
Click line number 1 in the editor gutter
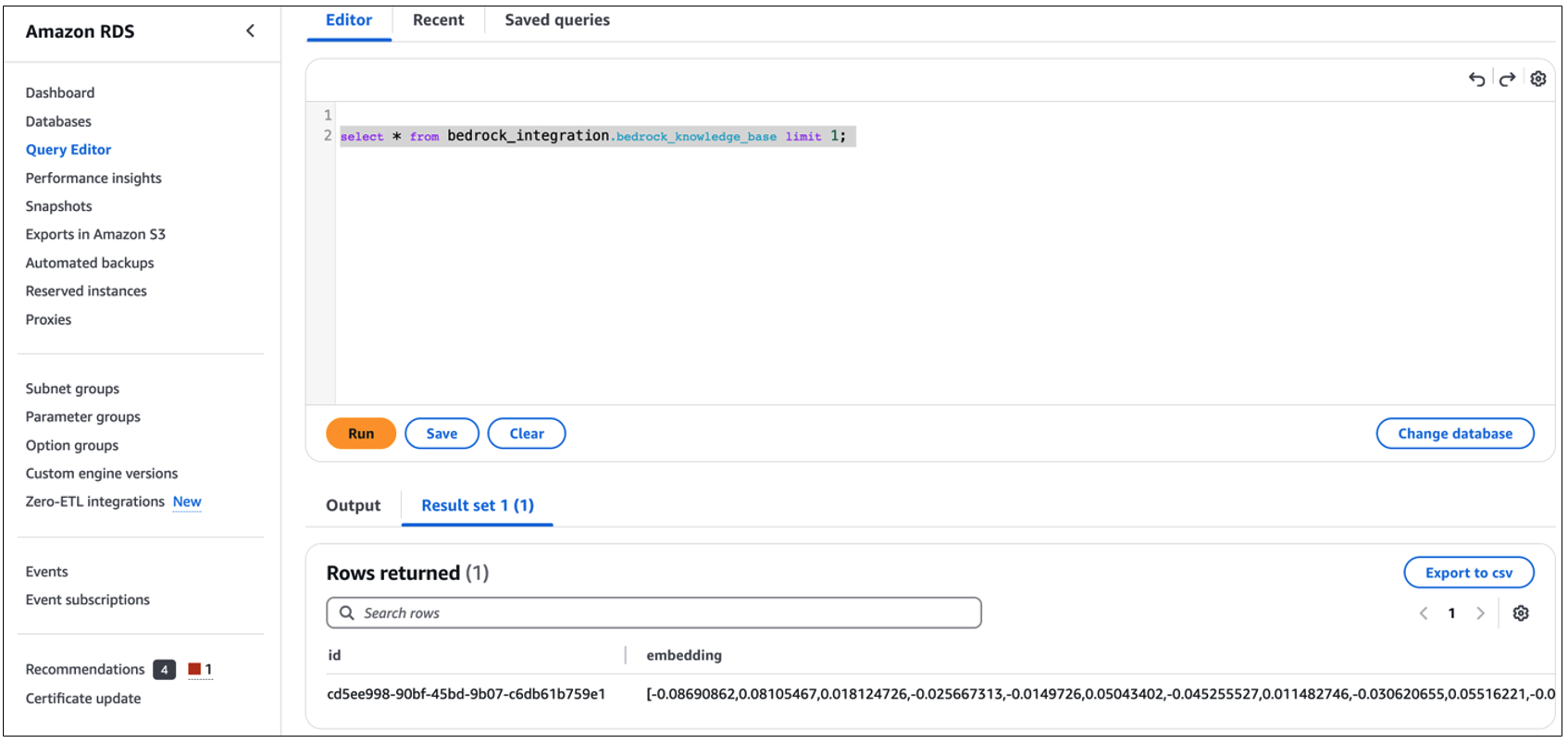point(328,116)
